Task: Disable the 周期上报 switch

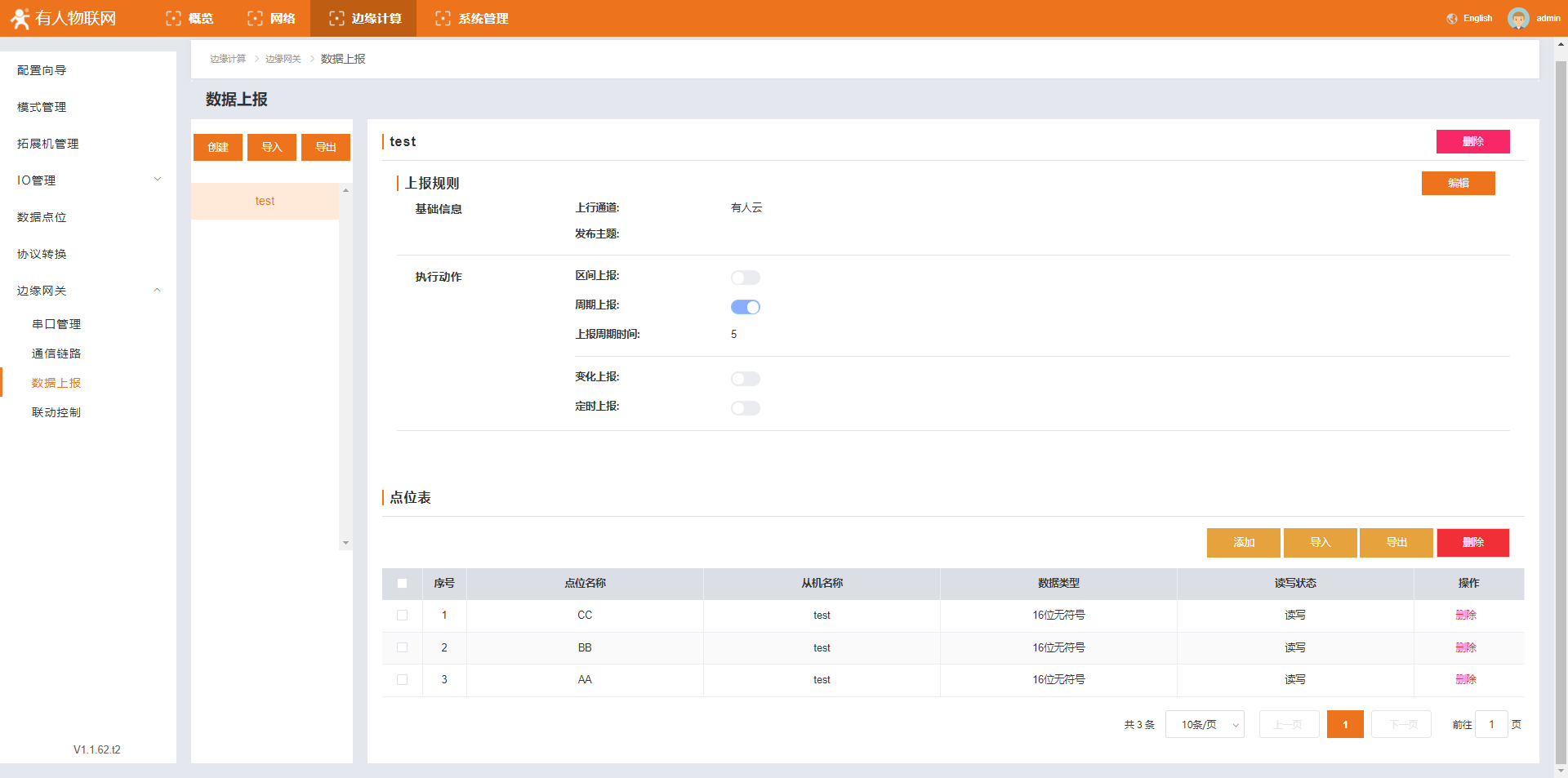Action: 745,307
